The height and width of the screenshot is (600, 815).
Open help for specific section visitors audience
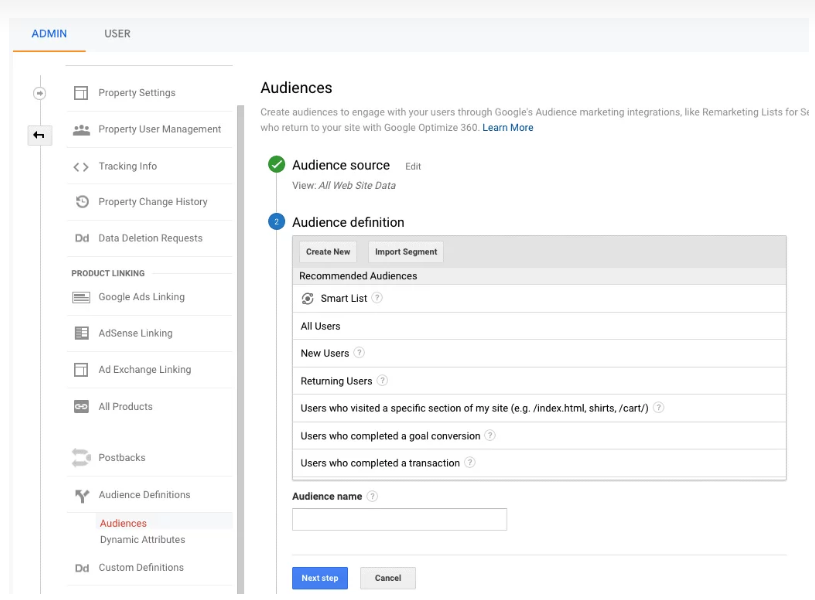click(x=659, y=407)
